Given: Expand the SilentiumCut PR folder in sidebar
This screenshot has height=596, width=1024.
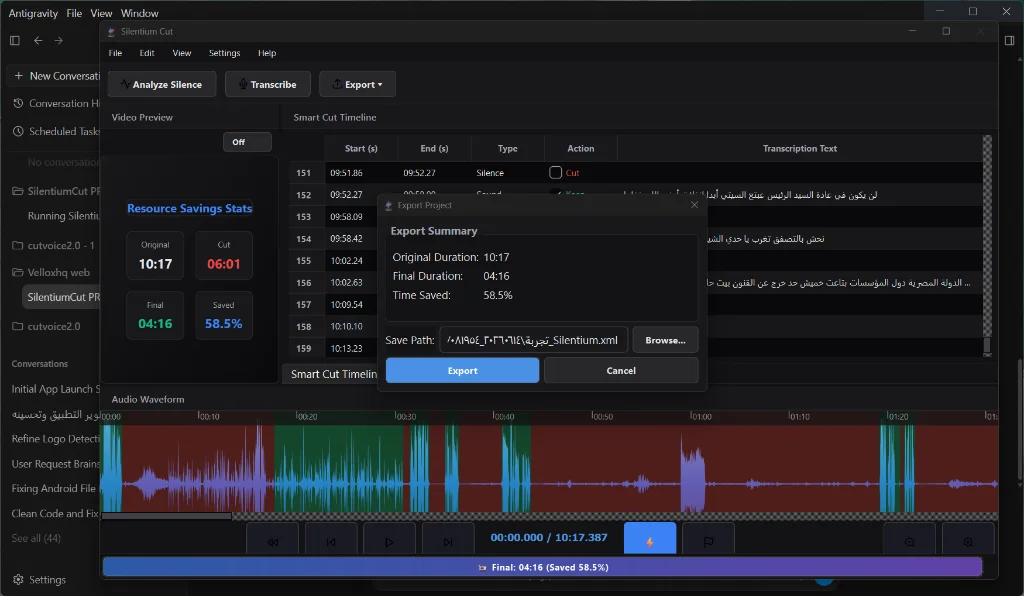Looking at the screenshot, I should click(56, 191).
